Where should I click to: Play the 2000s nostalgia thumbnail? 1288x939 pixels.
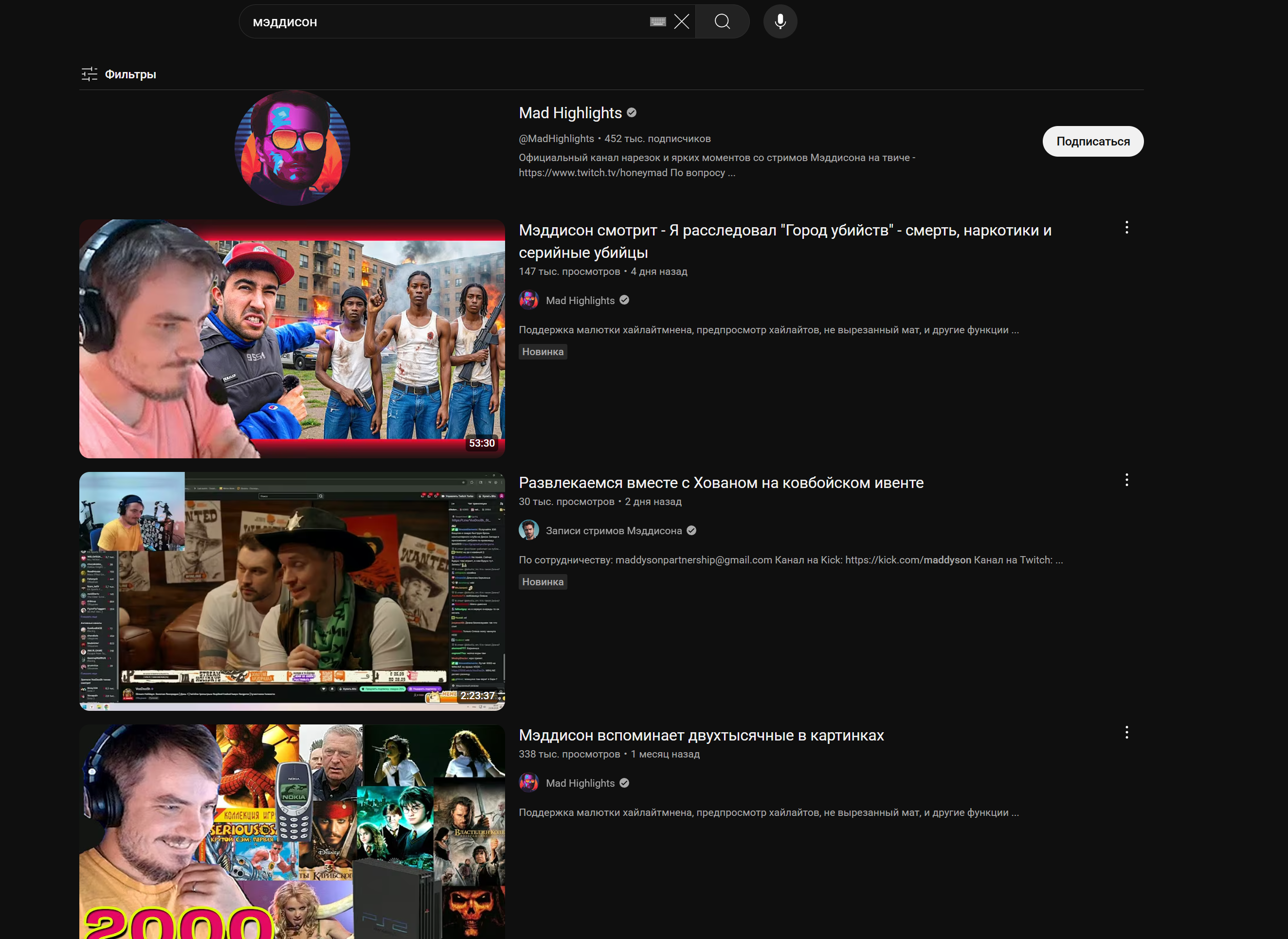292,831
